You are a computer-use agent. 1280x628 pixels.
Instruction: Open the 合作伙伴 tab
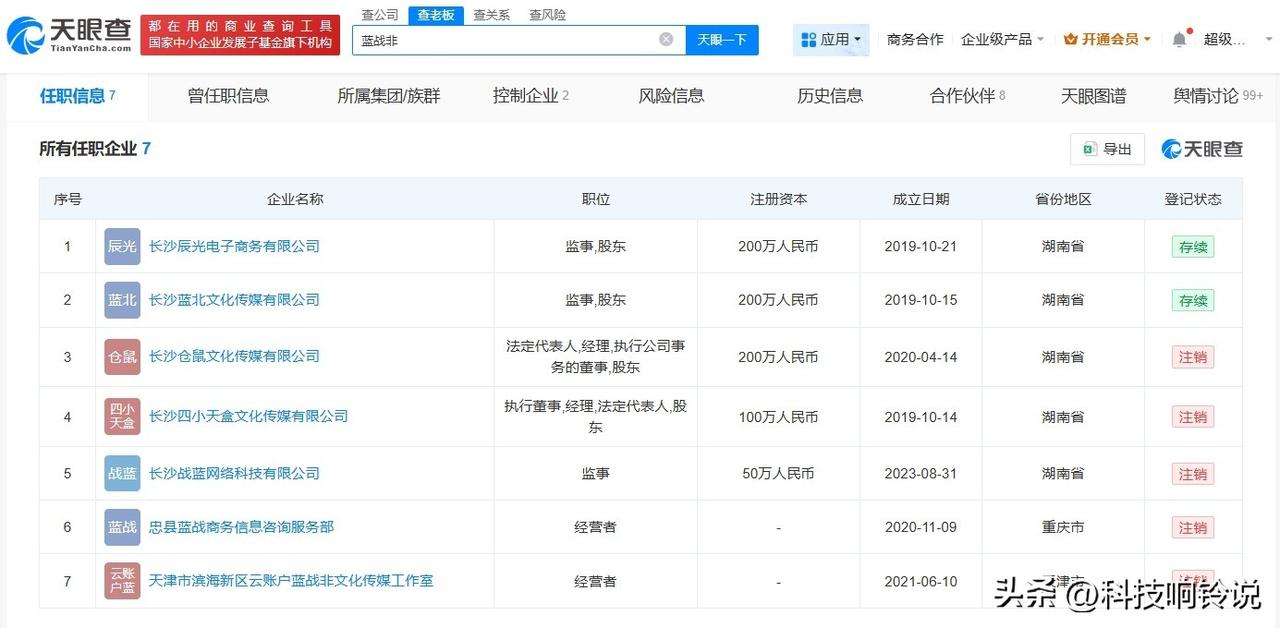coord(967,96)
